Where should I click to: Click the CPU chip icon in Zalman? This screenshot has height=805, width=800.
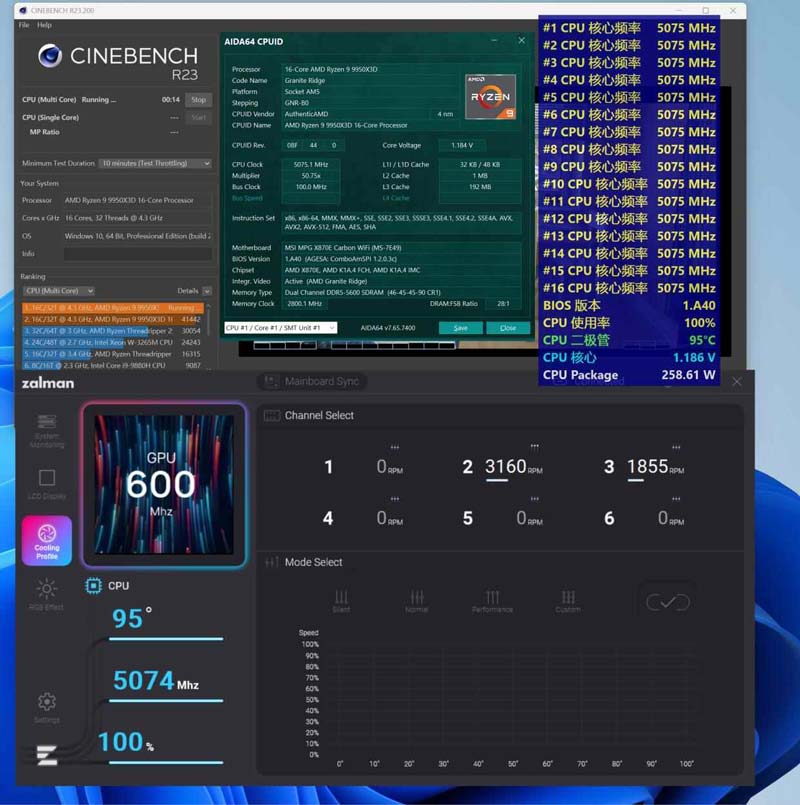93,586
